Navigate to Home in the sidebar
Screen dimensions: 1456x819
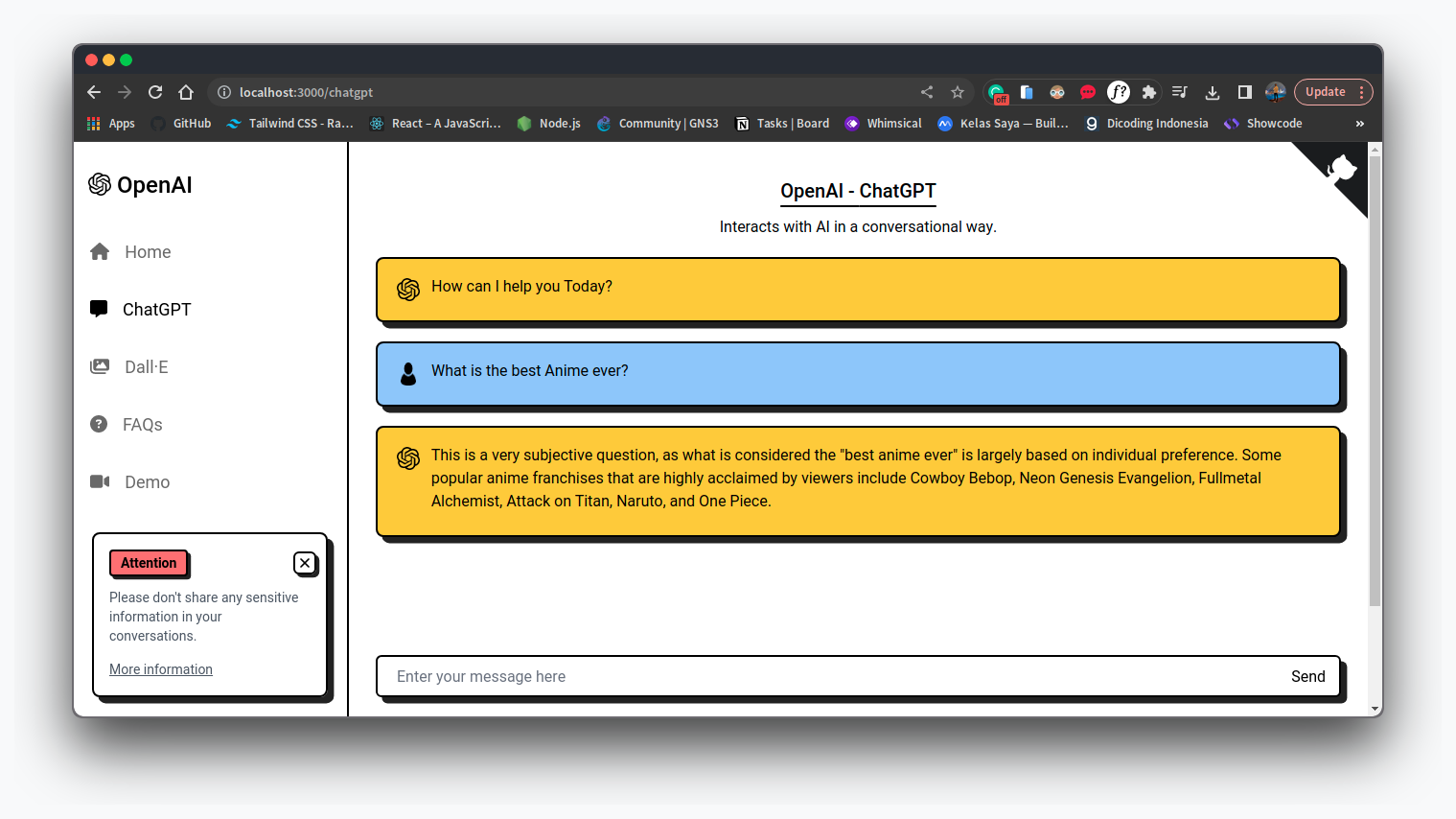tap(130, 252)
